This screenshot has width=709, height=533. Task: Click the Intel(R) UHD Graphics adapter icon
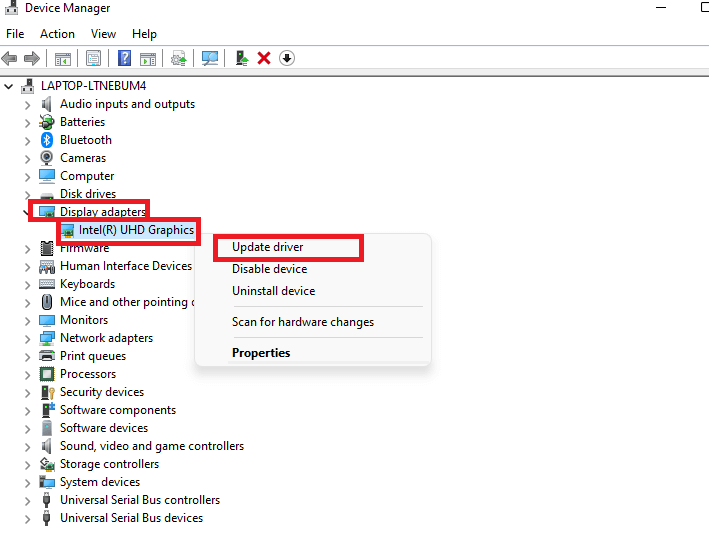[x=67, y=230]
